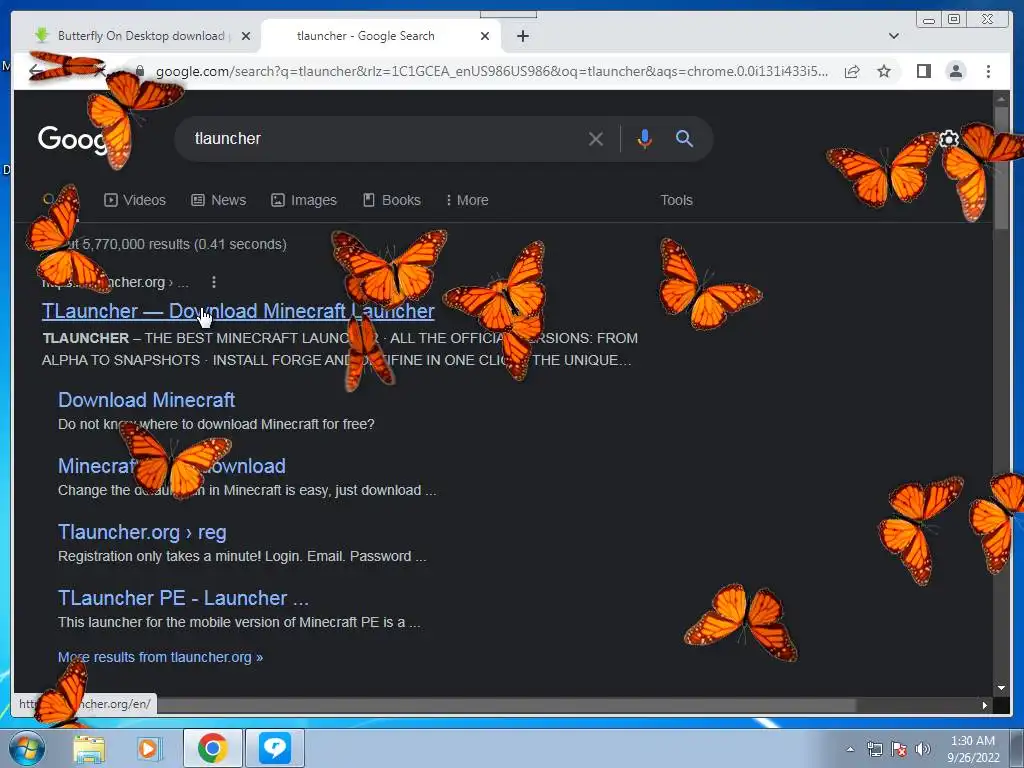The width and height of the screenshot is (1024, 768).
Task: Open the blue chat-bubble taskbar app
Action: 275,748
